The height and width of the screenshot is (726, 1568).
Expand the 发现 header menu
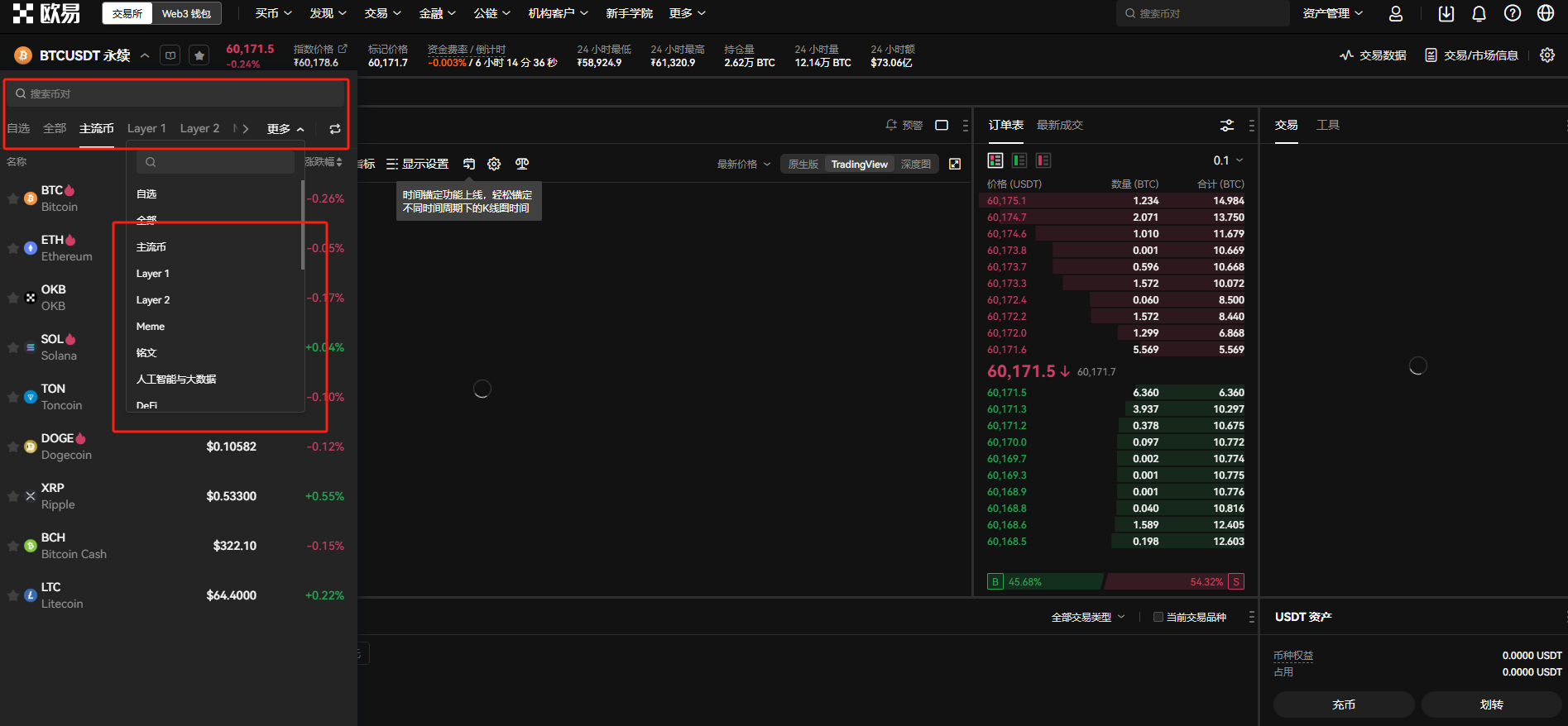(328, 13)
